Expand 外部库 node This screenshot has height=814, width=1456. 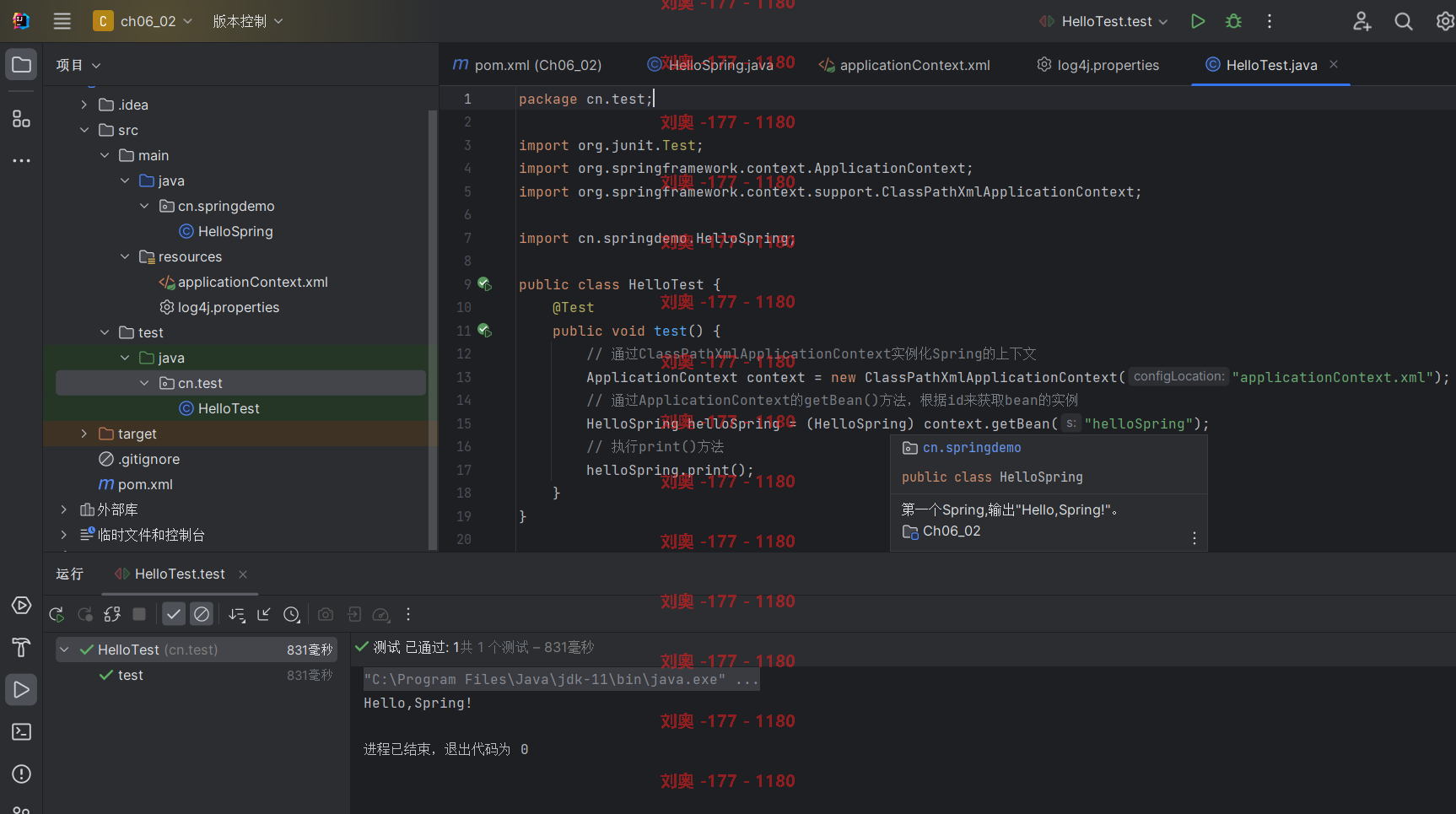pyautogui.click(x=63, y=509)
